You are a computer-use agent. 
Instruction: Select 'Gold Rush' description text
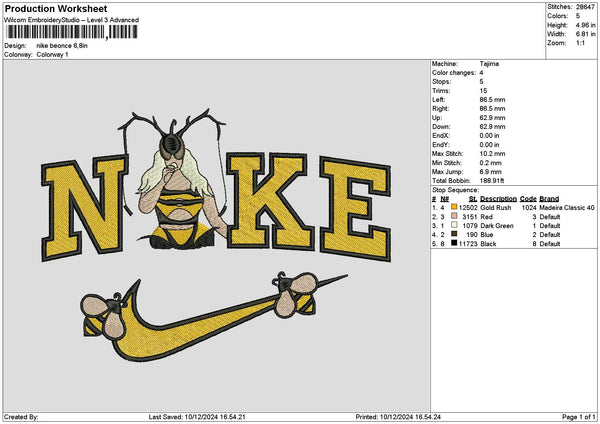(x=496, y=208)
